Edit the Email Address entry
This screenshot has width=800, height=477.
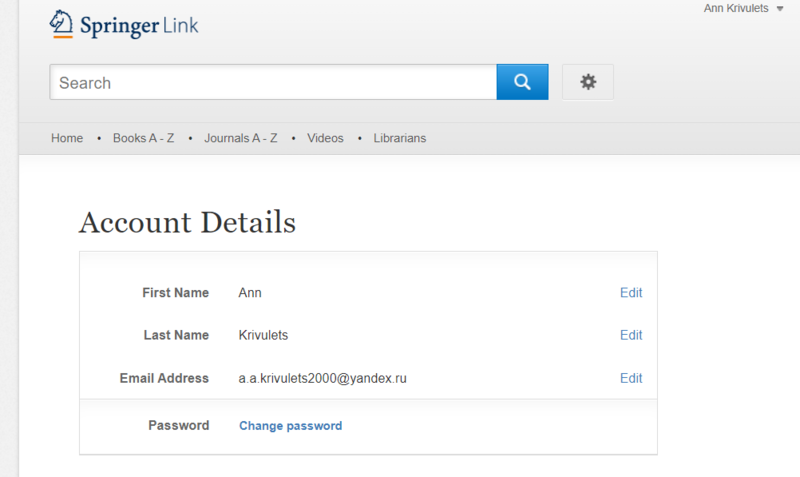pos(631,378)
